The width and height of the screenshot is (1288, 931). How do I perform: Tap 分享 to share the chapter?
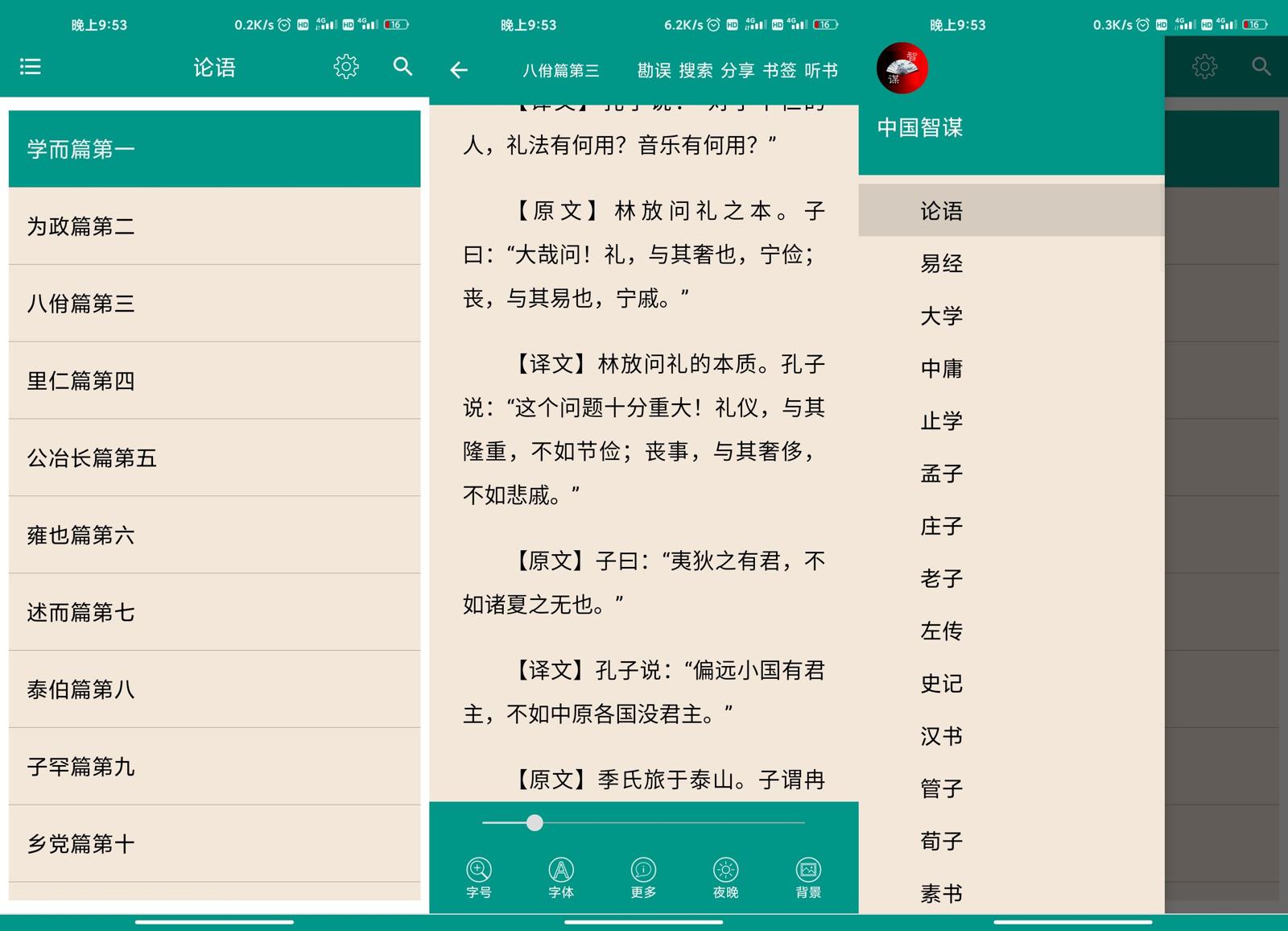click(x=737, y=70)
